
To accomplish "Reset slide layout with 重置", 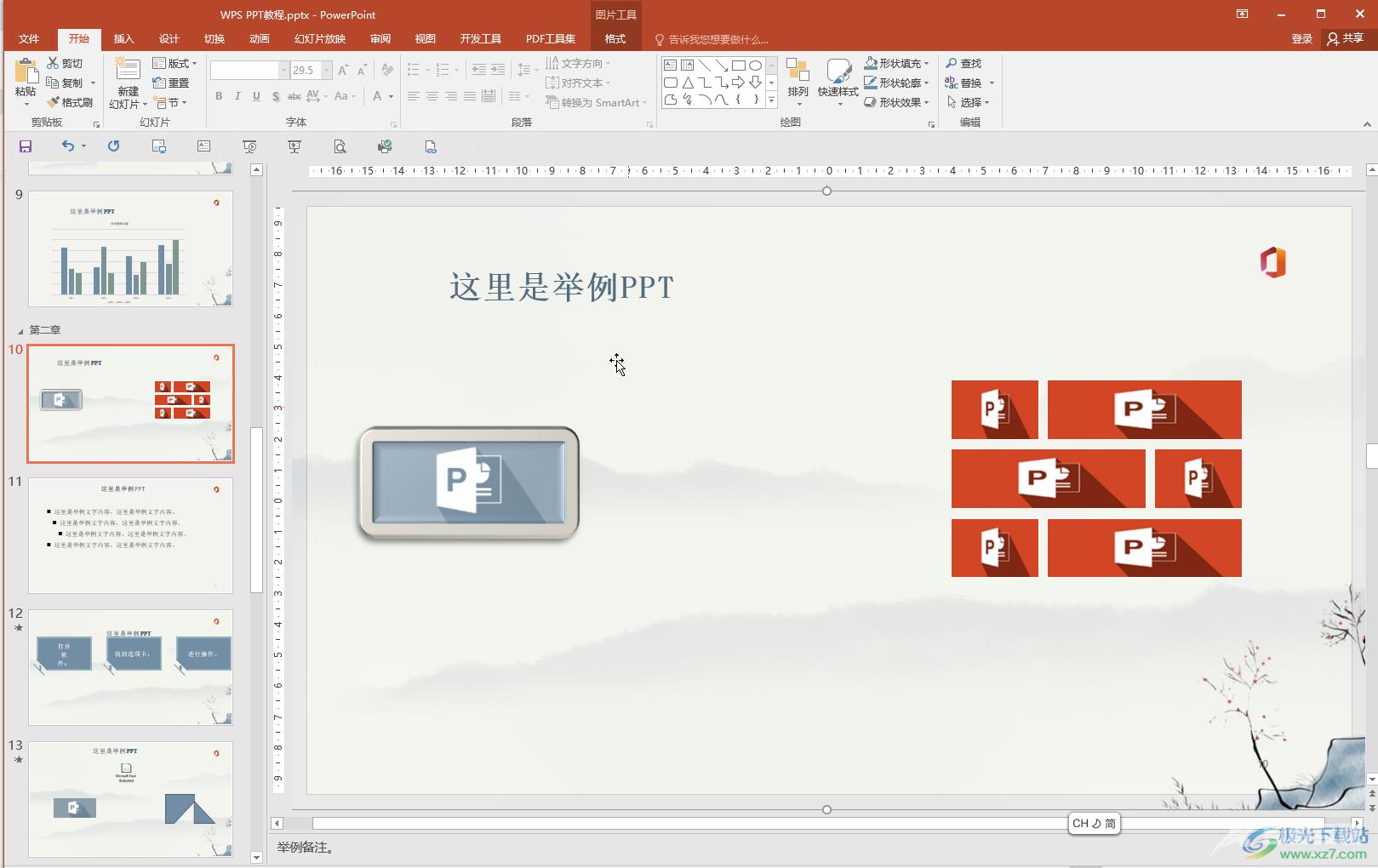I will point(171,83).
